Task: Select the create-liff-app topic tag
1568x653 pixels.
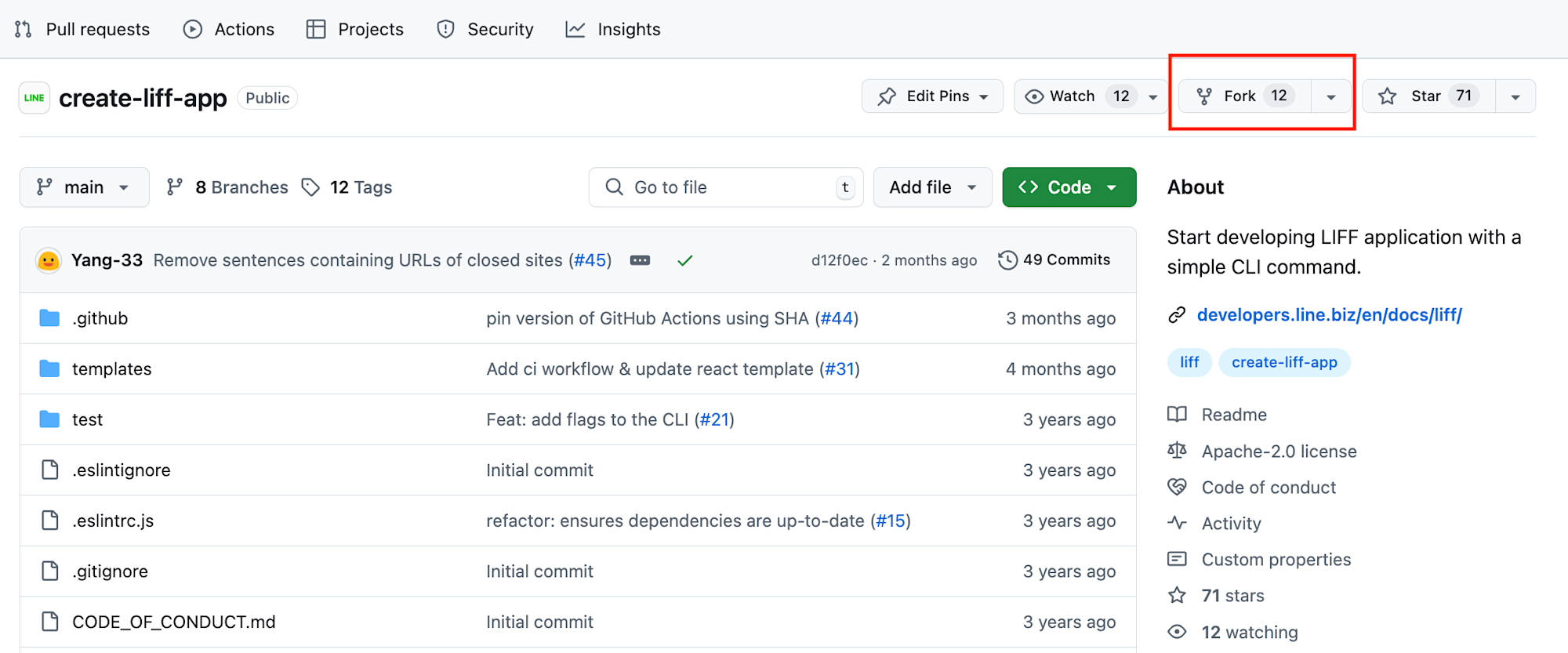Action: [x=1284, y=362]
